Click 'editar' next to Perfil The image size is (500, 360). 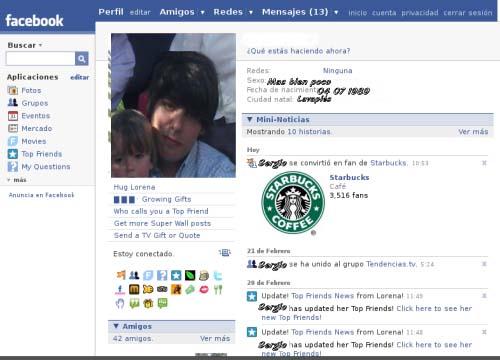[140, 13]
